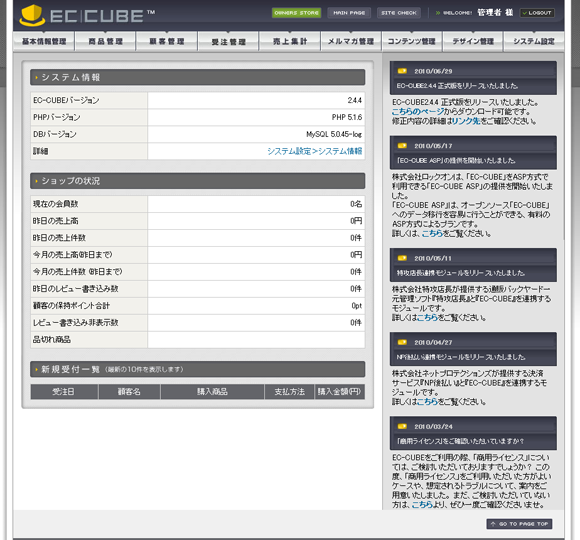Click こちら link in EC-CUBE ASP news
The width and height of the screenshot is (580, 540).
432,233
